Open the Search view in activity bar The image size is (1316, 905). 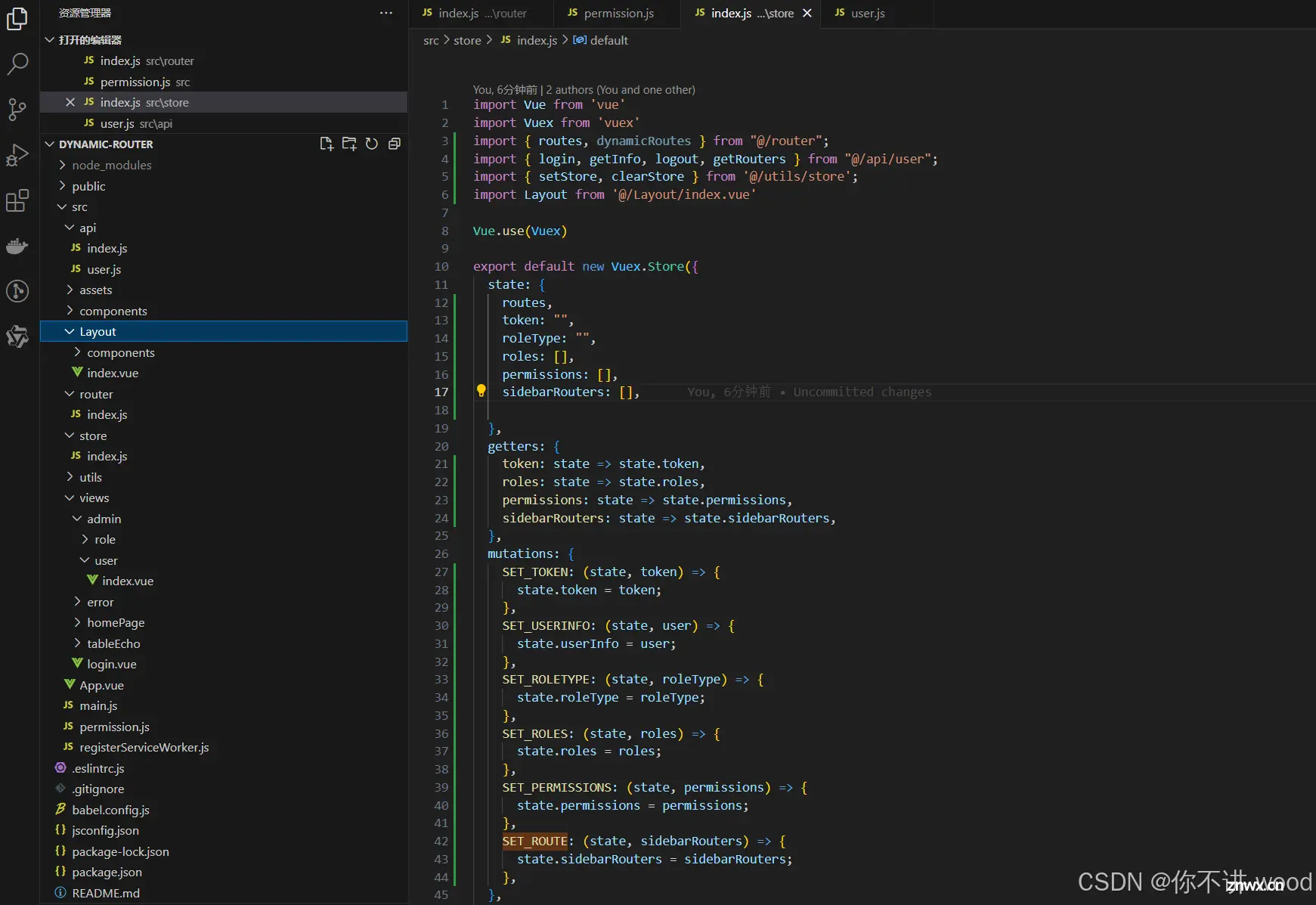17,64
